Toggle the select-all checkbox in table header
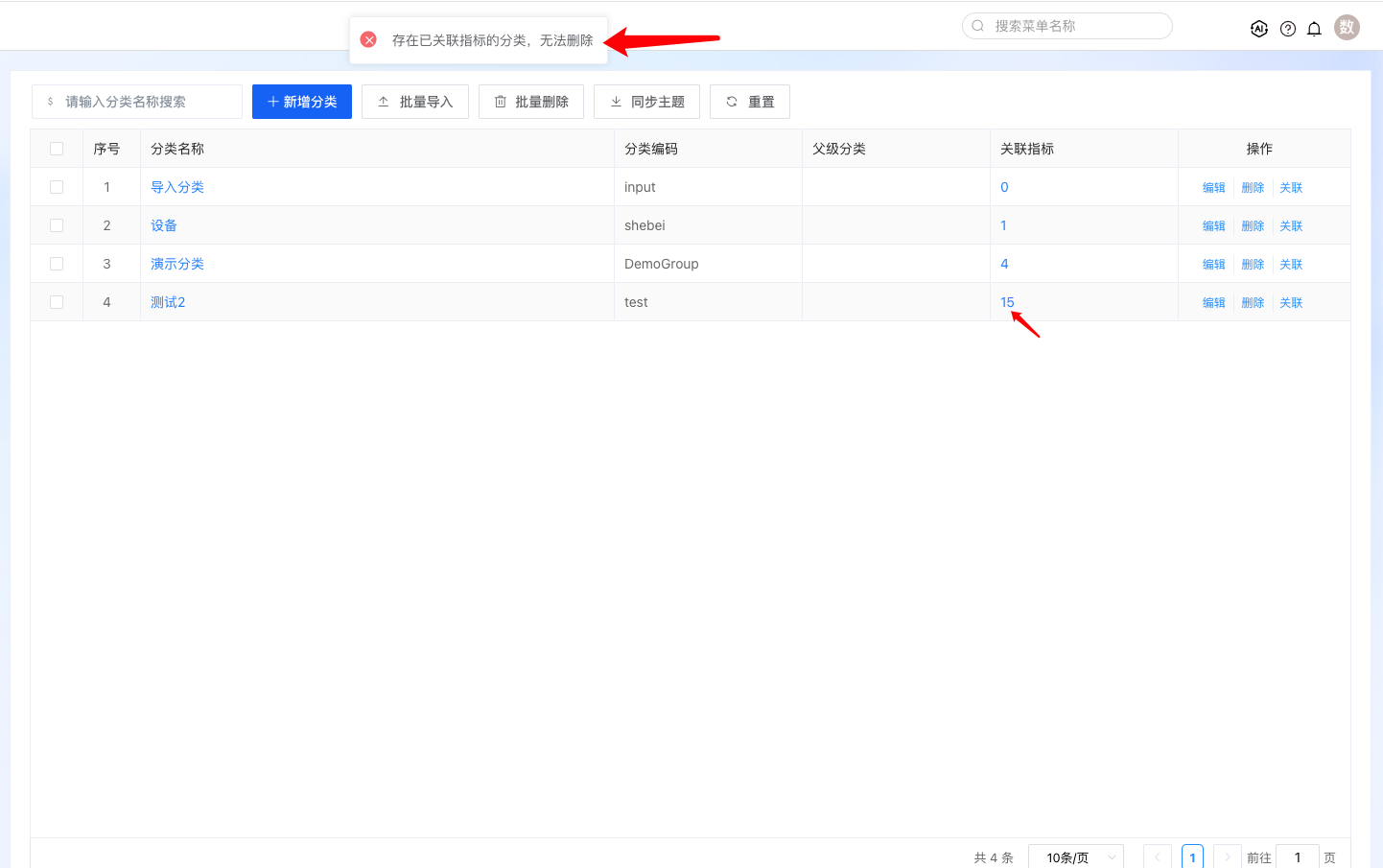The width and height of the screenshot is (1383, 868). [57, 149]
